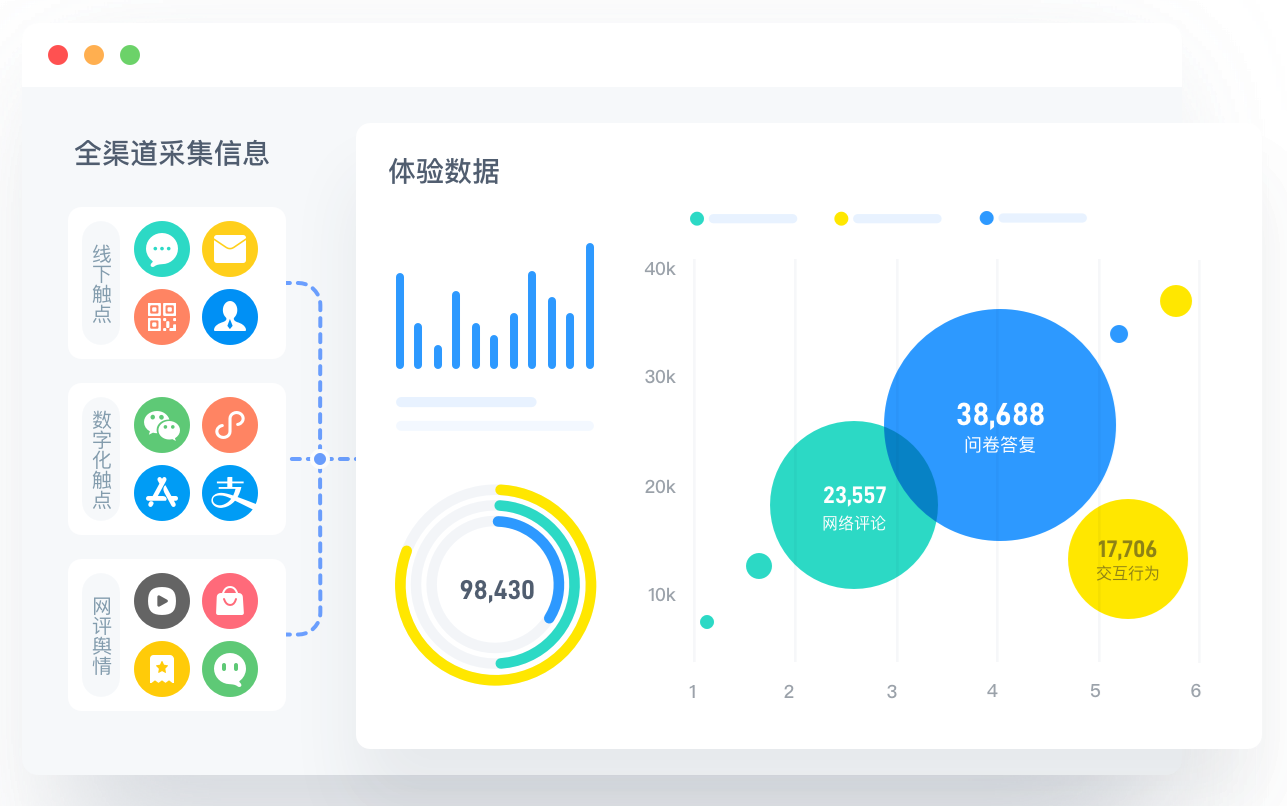The height and width of the screenshot is (806, 1287).
Task: Click the yellow star bookmark icon
Action: (162, 669)
